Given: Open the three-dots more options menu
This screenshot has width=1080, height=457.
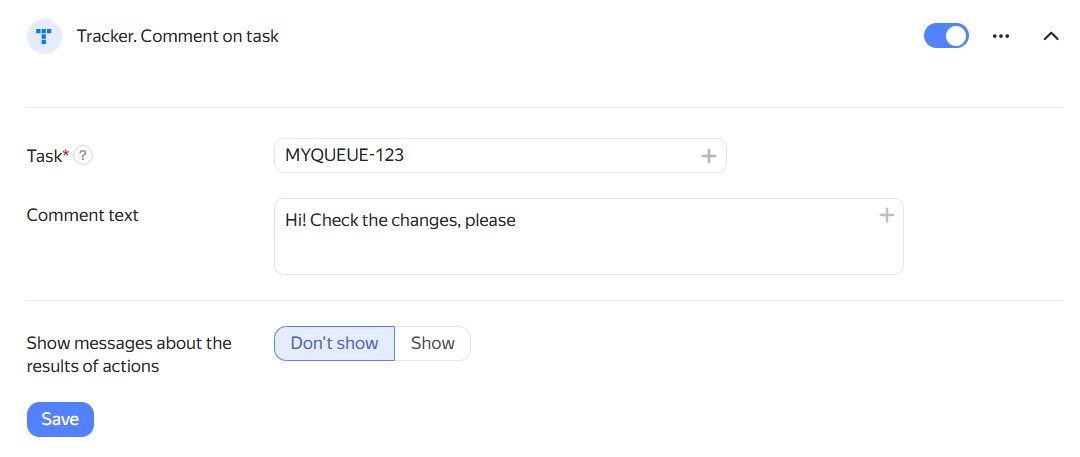Looking at the screenshot, I should [x=1001, y=37].
